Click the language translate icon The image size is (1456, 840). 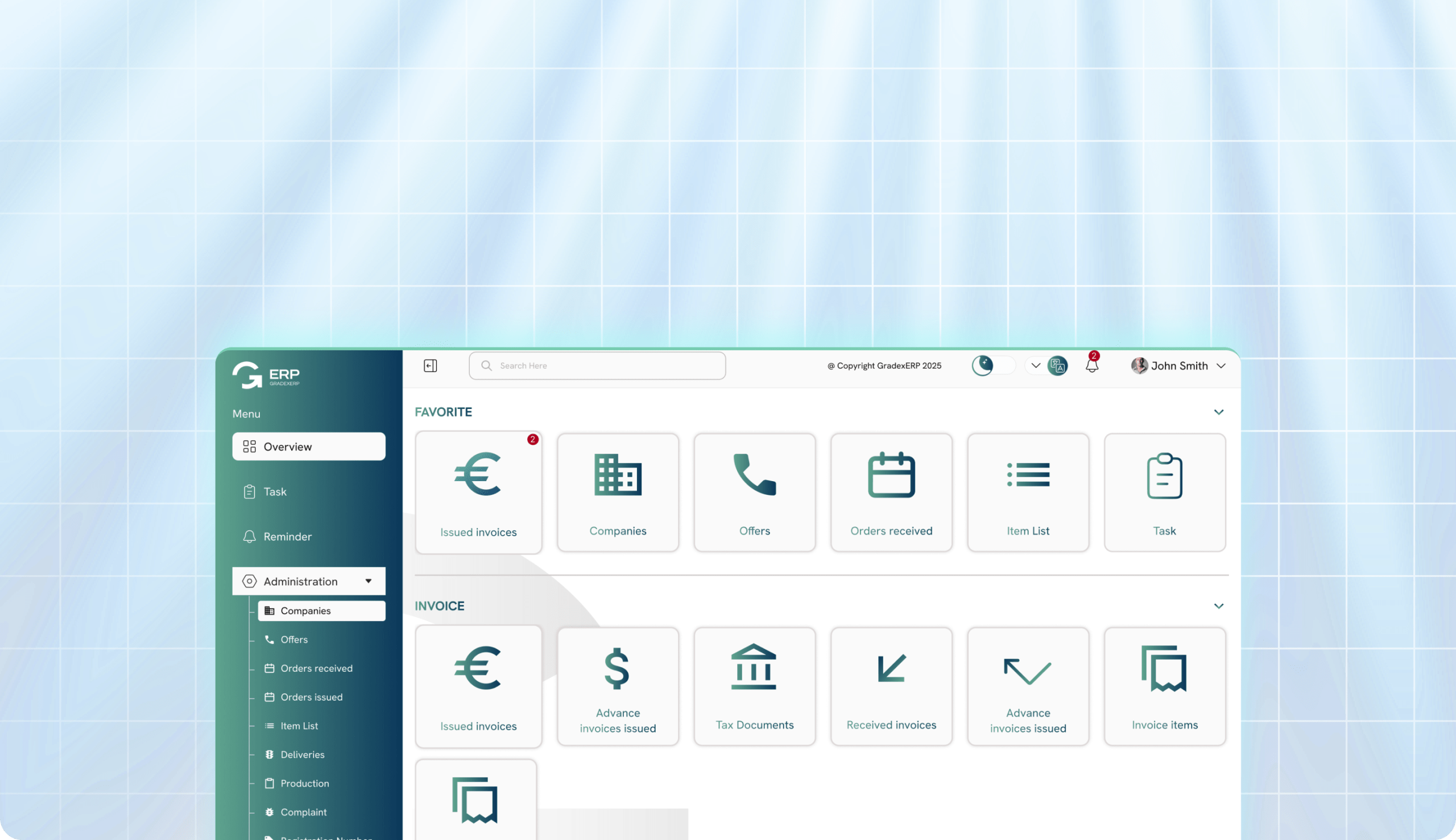click(x=1057, y=366)
